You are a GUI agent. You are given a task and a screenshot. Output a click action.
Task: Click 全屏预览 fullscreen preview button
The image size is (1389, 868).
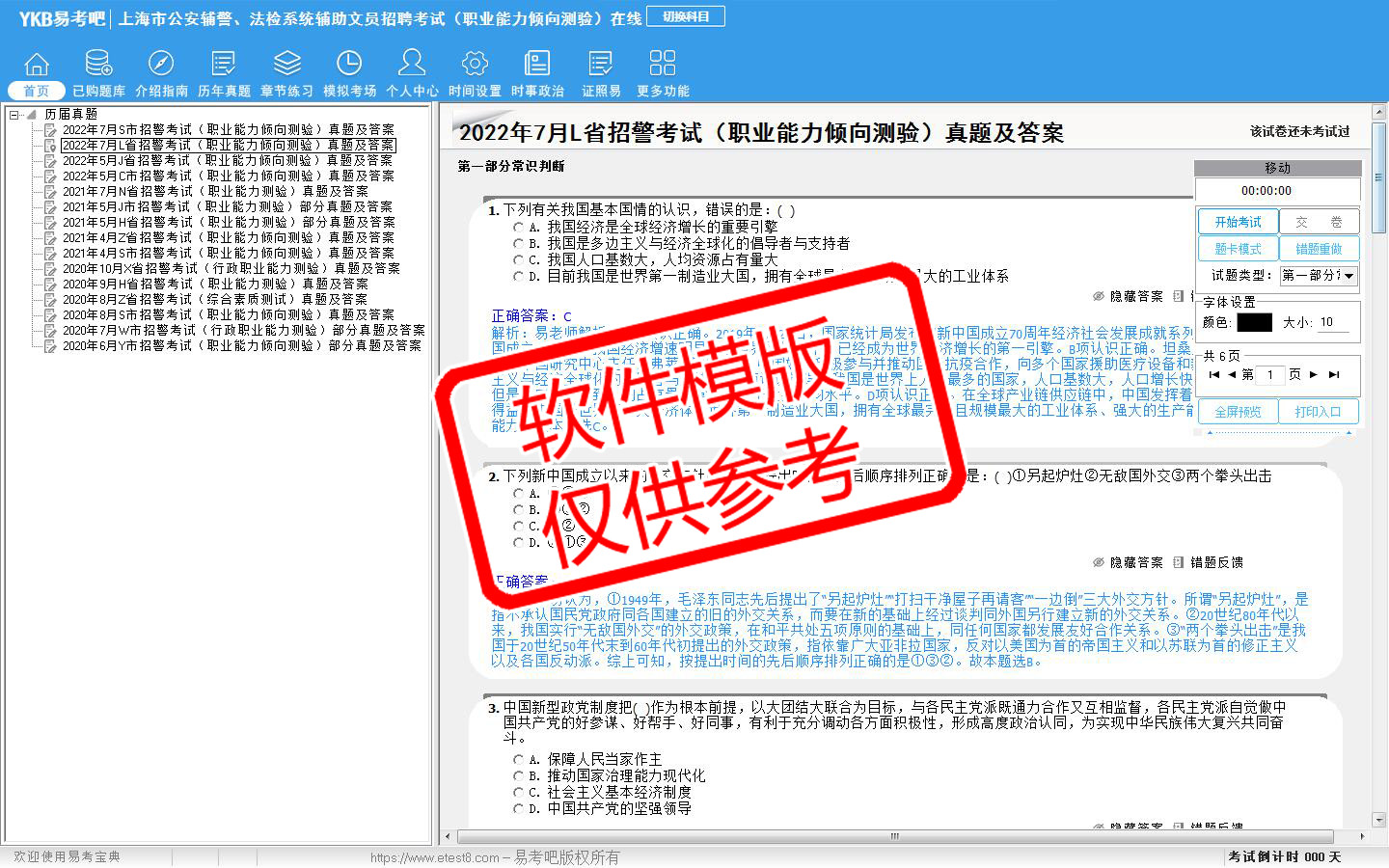(1238, 412)
